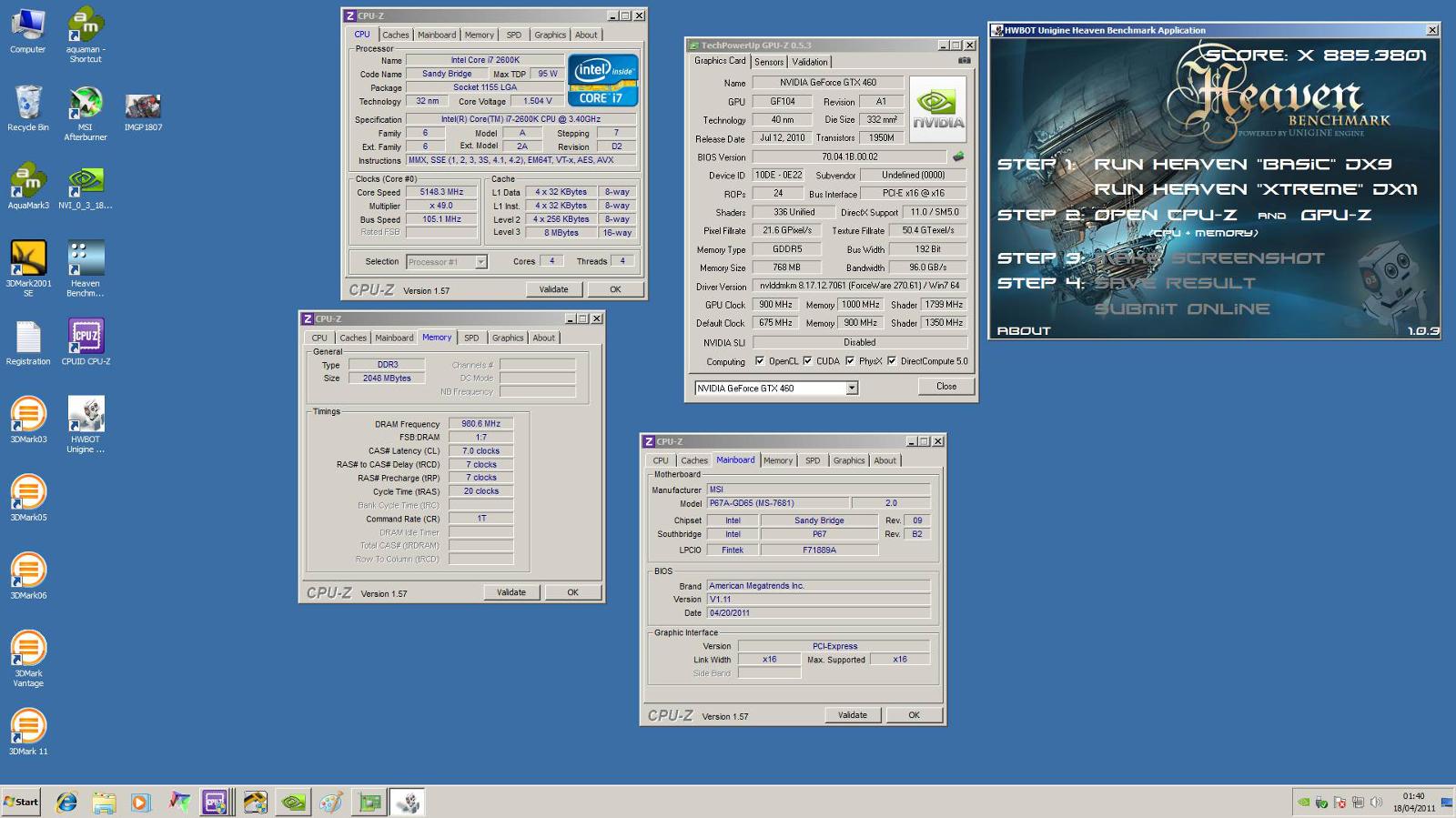Click Run Heaven "Xtreme" DX11 link
The height and width of the screenshot is (818, 1456).
[1256, 189]
